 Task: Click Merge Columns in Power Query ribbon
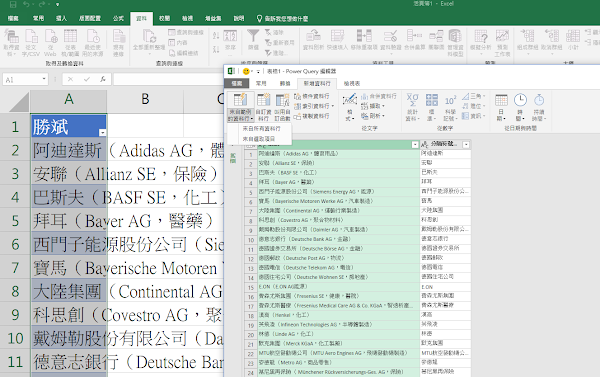pyautogui.click(x=378, y=96)
